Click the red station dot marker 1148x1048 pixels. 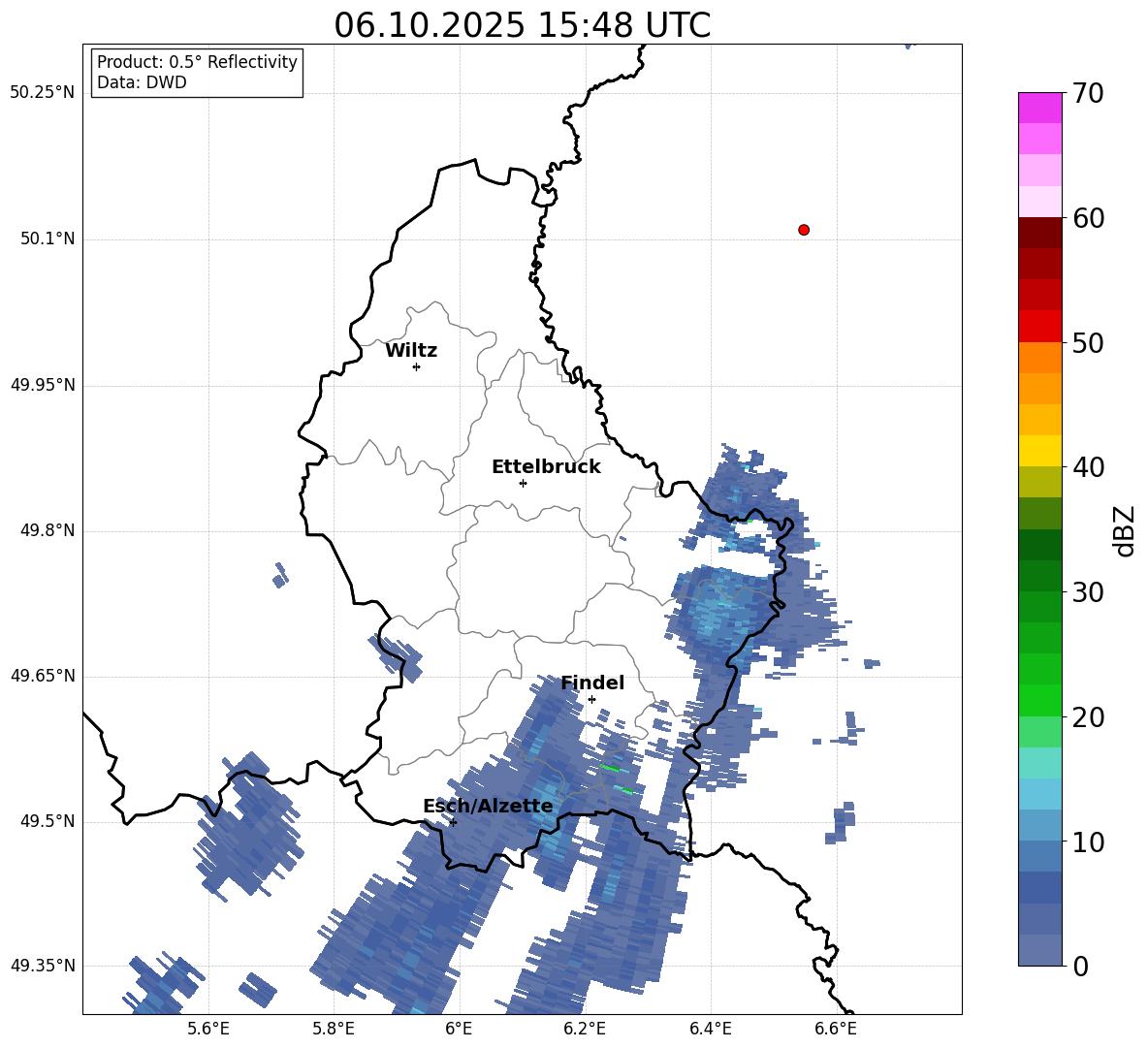[x=803, y=230]
